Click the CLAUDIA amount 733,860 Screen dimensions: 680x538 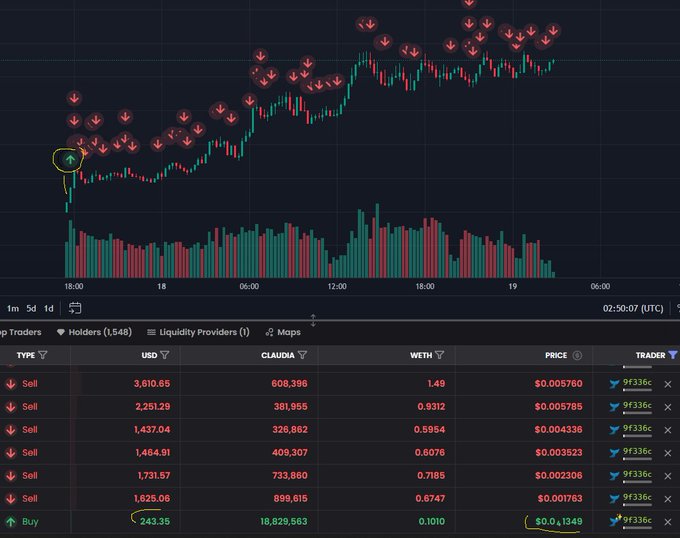pyautogui.click(x=290, y=476)
